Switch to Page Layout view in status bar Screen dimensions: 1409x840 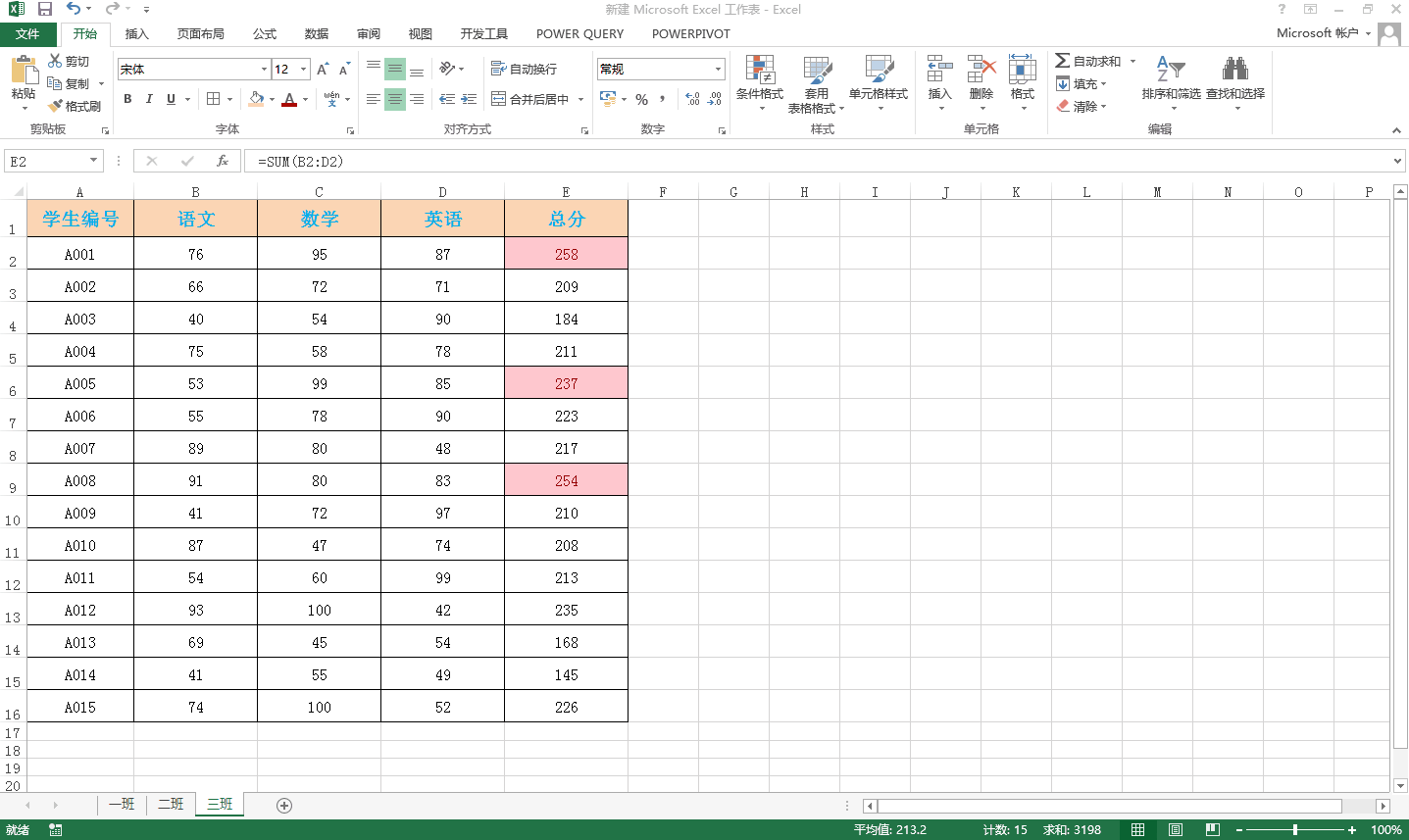[1175, 830]
